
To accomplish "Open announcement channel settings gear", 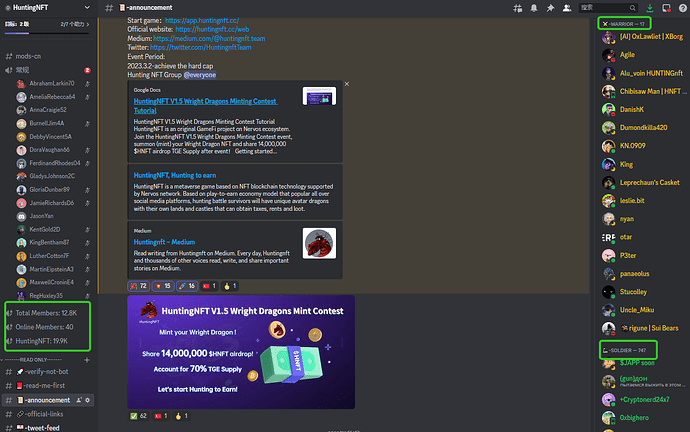I will pyautogui.click(x=88, y=400).
